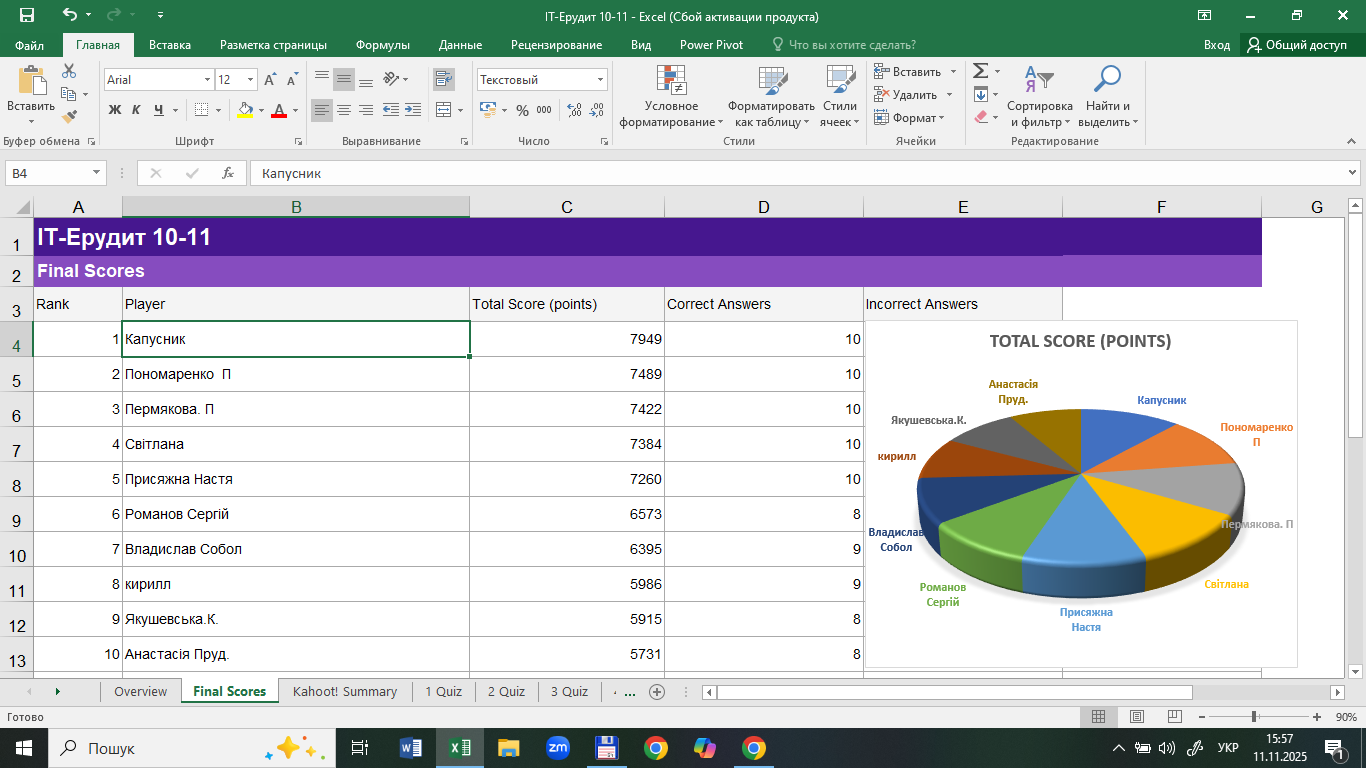Click the Format Painter brush icon

(69, 116)
